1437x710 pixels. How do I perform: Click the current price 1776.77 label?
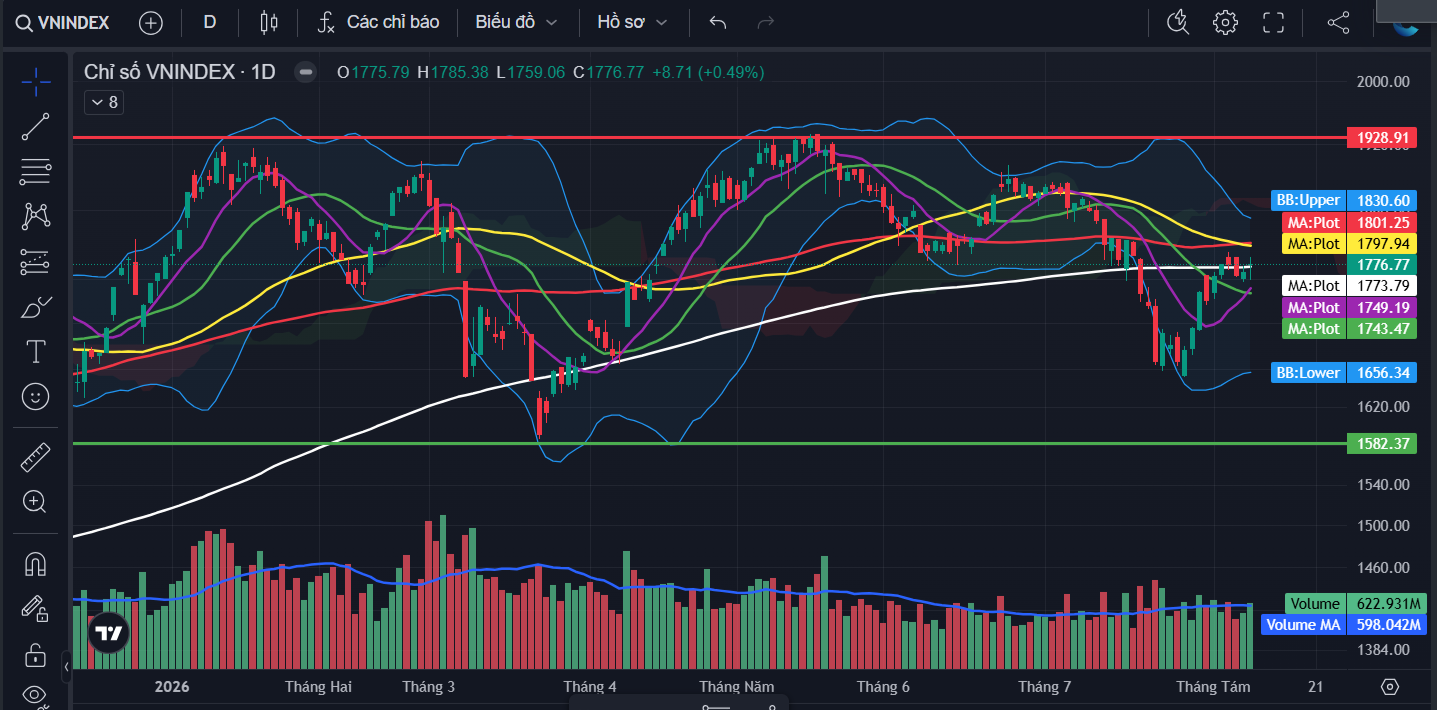tap(1382, 264)
